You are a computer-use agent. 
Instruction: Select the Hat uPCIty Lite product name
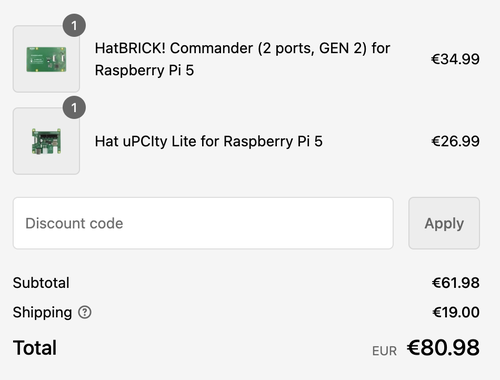[209, 141]
